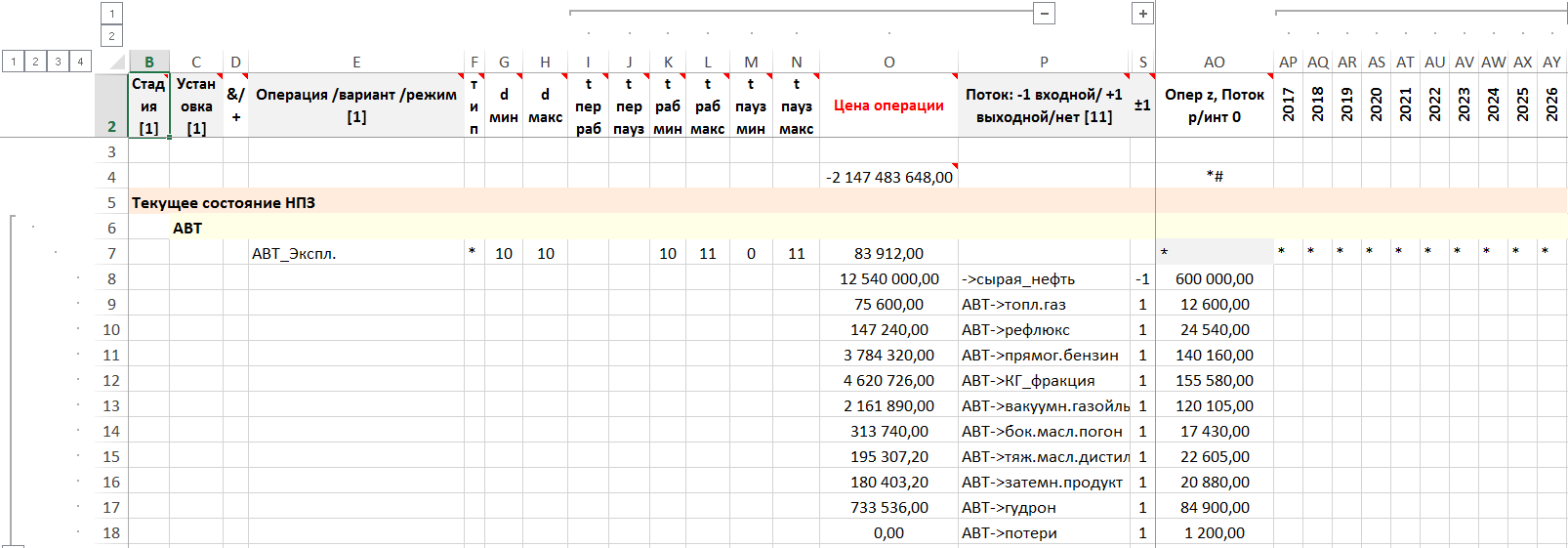
Task: Select column AO header
Action: [x=1214, y=63]
